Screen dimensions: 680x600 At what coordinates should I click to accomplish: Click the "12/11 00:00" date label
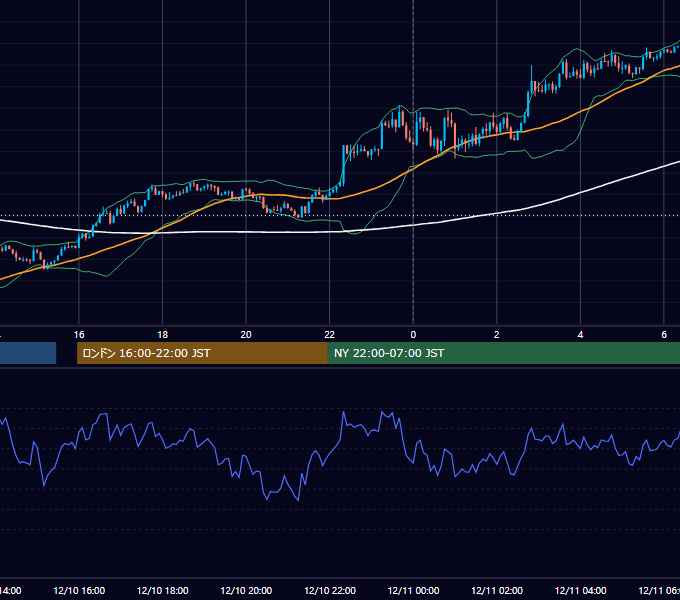point(413,590)
